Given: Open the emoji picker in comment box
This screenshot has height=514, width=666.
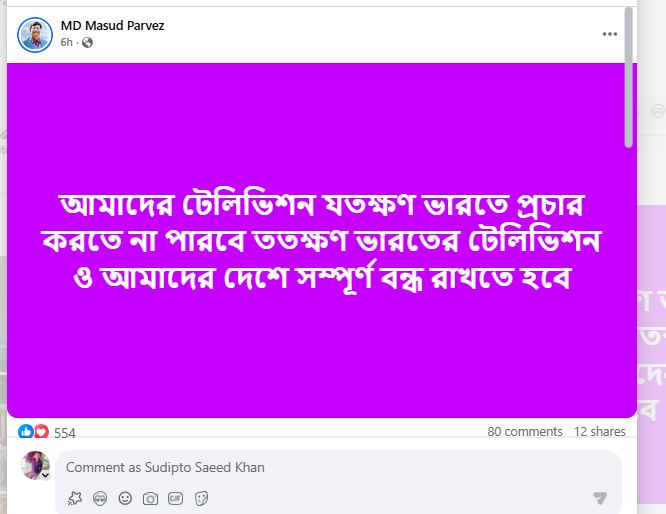Looking at the screenshot, I should [x=125, y=498].
